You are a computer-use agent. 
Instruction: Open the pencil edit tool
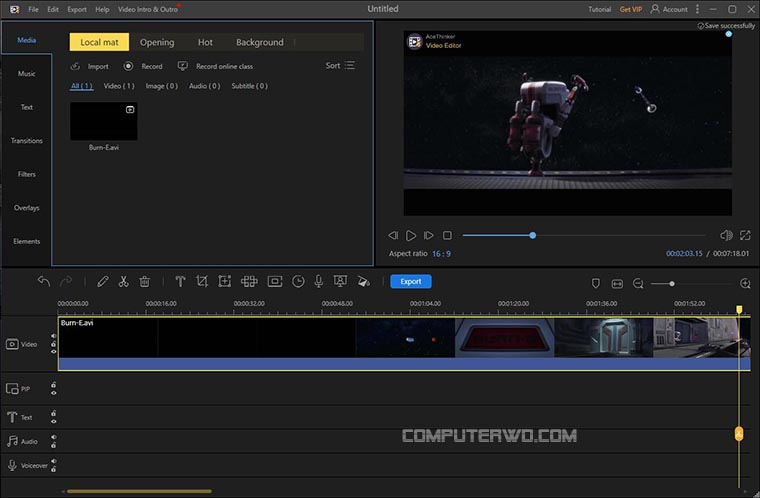[x=102, y=281]
